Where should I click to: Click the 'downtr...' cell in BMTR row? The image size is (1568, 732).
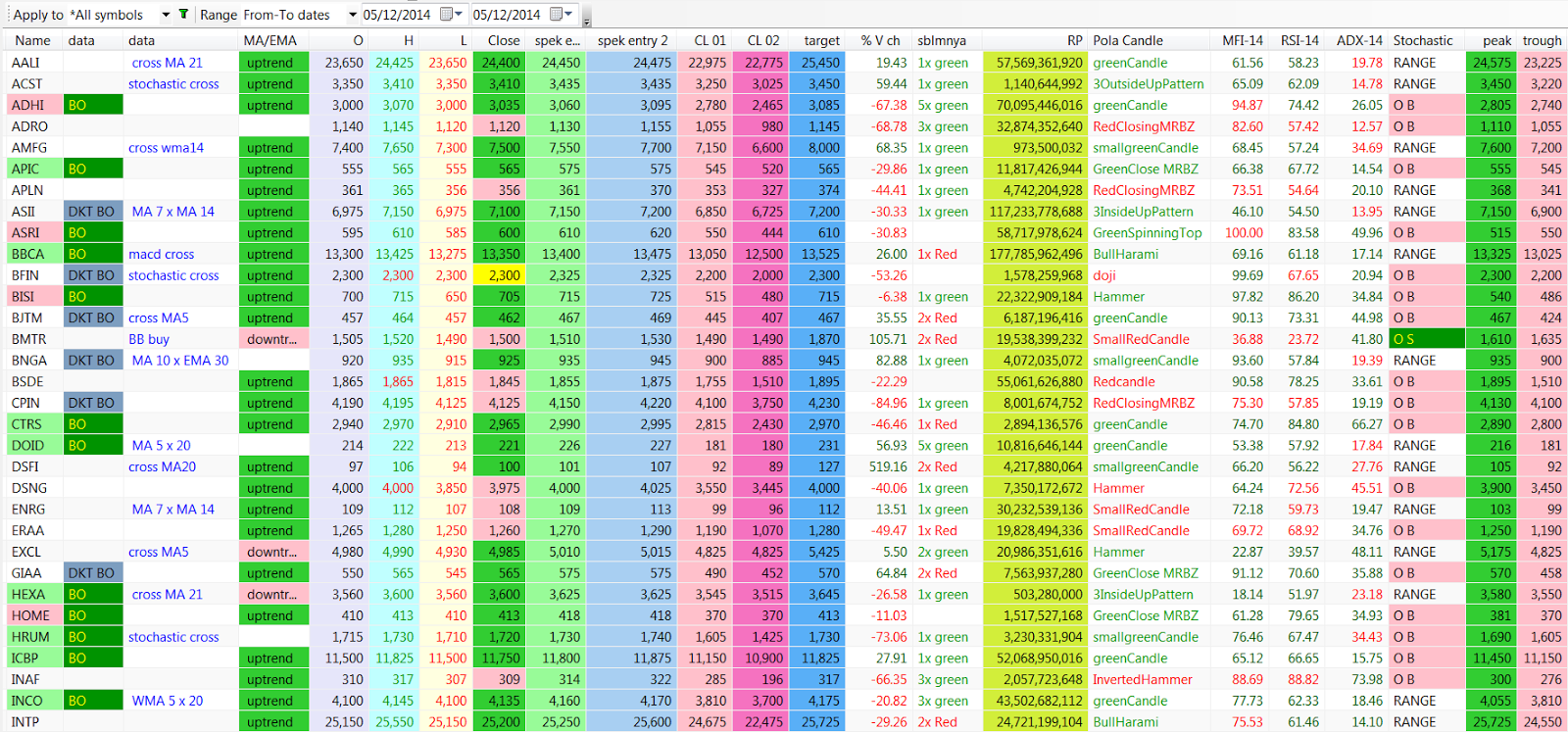pos(272,339)
